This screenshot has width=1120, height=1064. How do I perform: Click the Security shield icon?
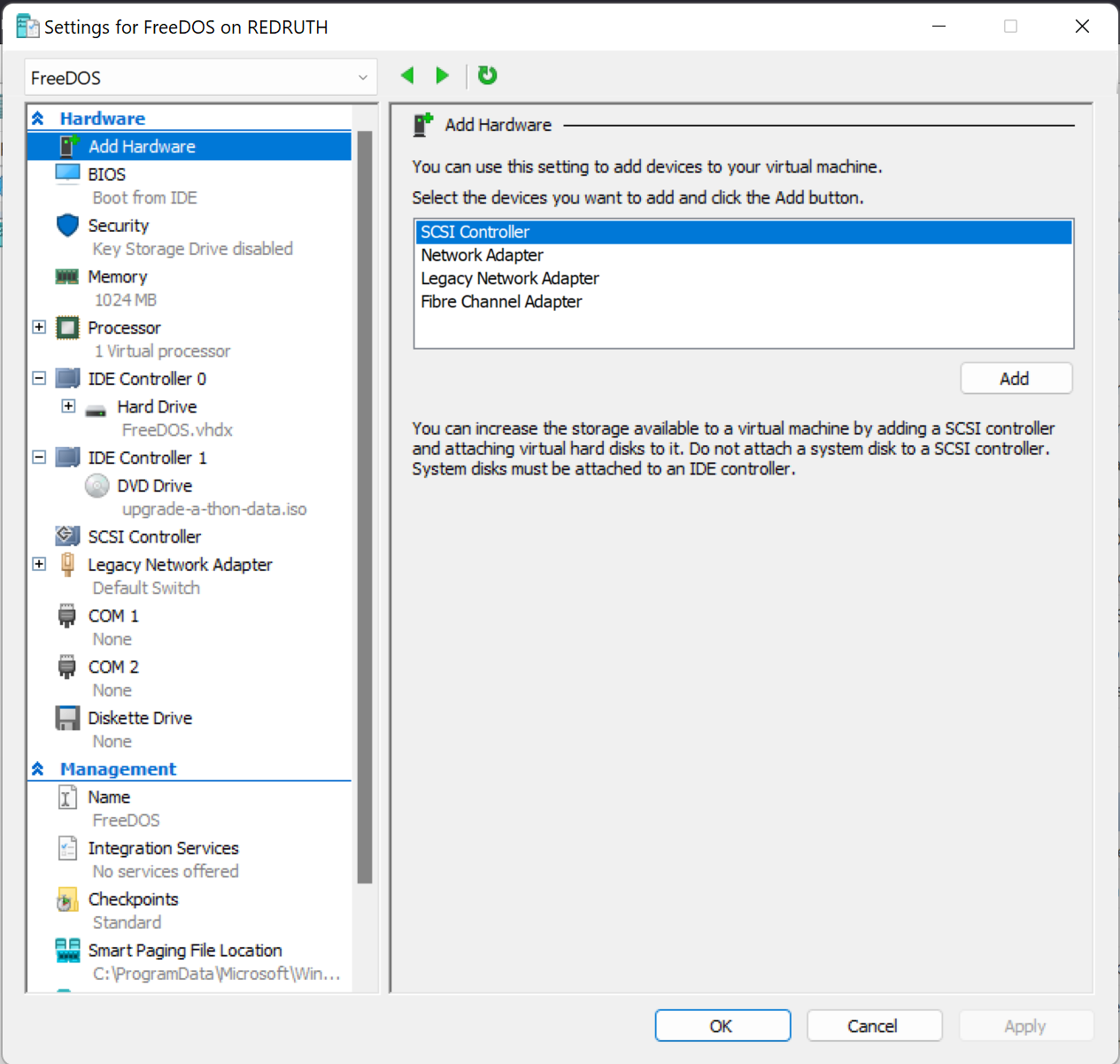pos(67,226)
